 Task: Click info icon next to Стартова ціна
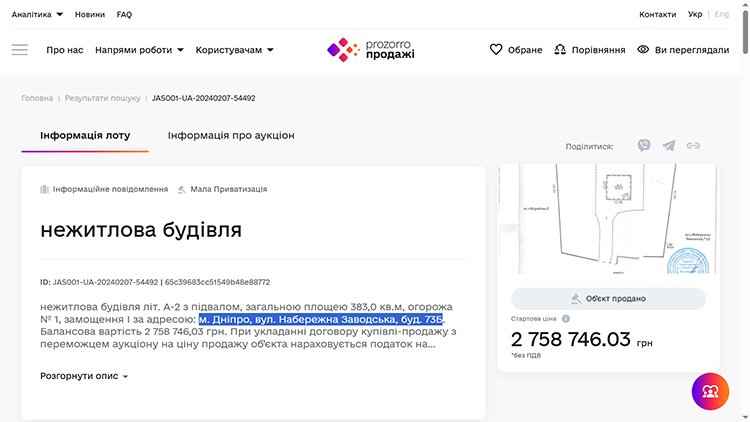[566, 319]
